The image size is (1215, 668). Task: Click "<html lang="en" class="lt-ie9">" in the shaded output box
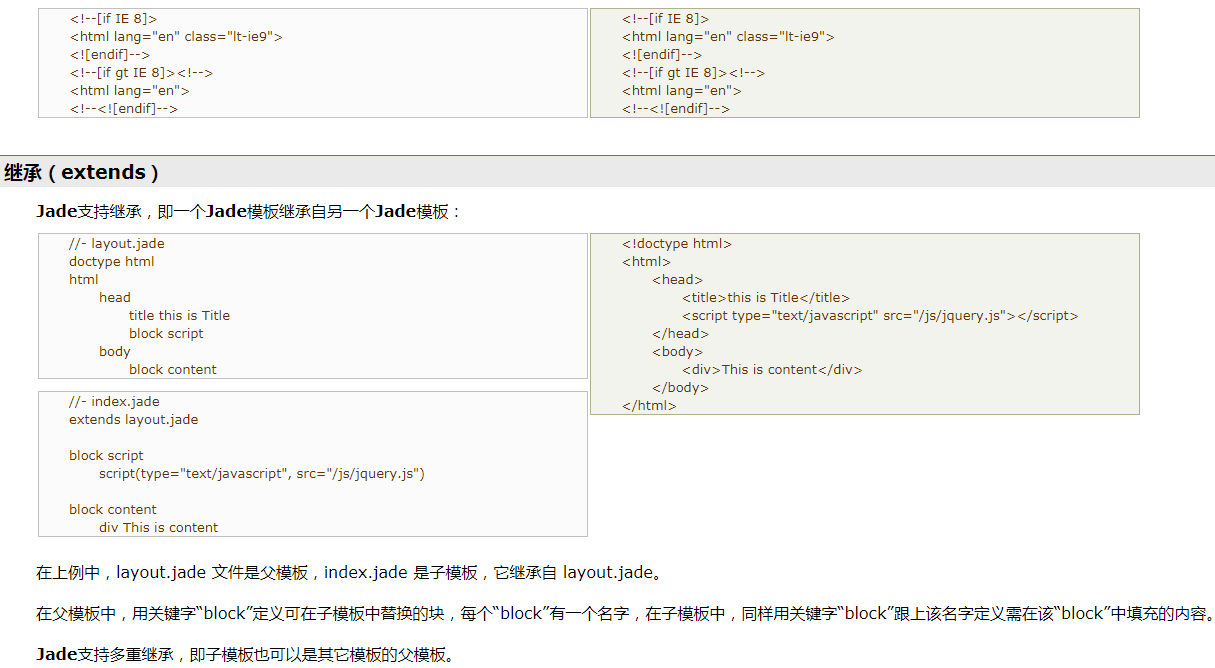pos(728,36)
